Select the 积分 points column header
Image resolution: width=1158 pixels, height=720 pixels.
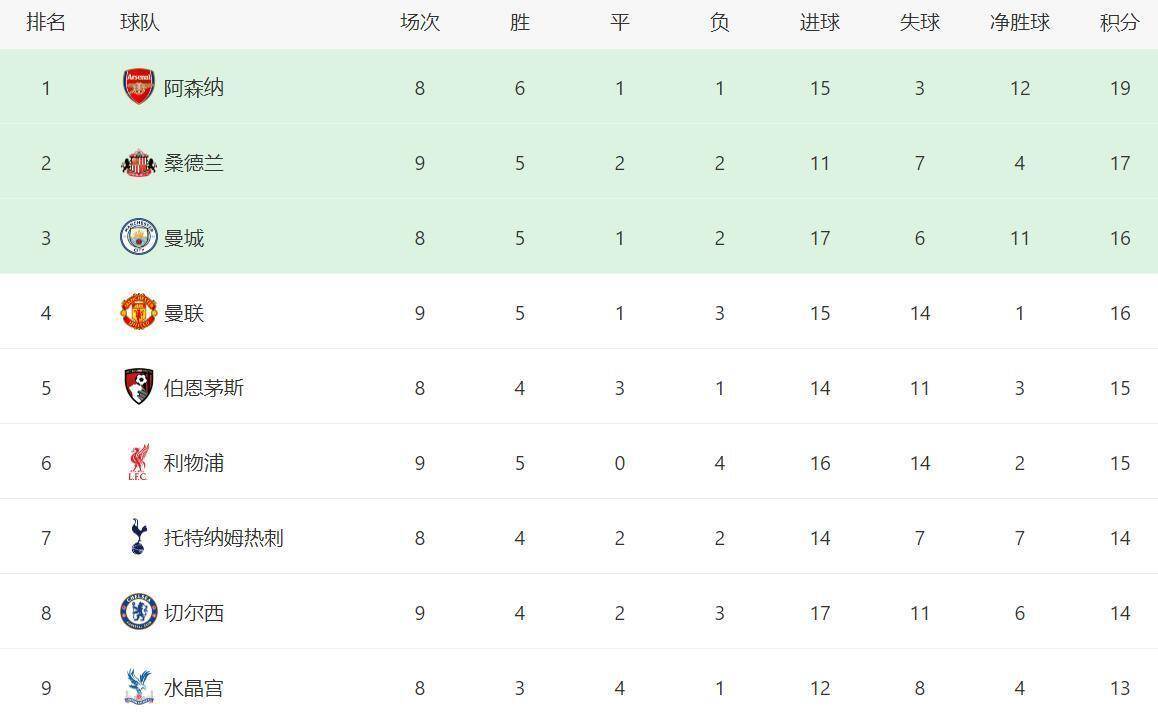1119,22
